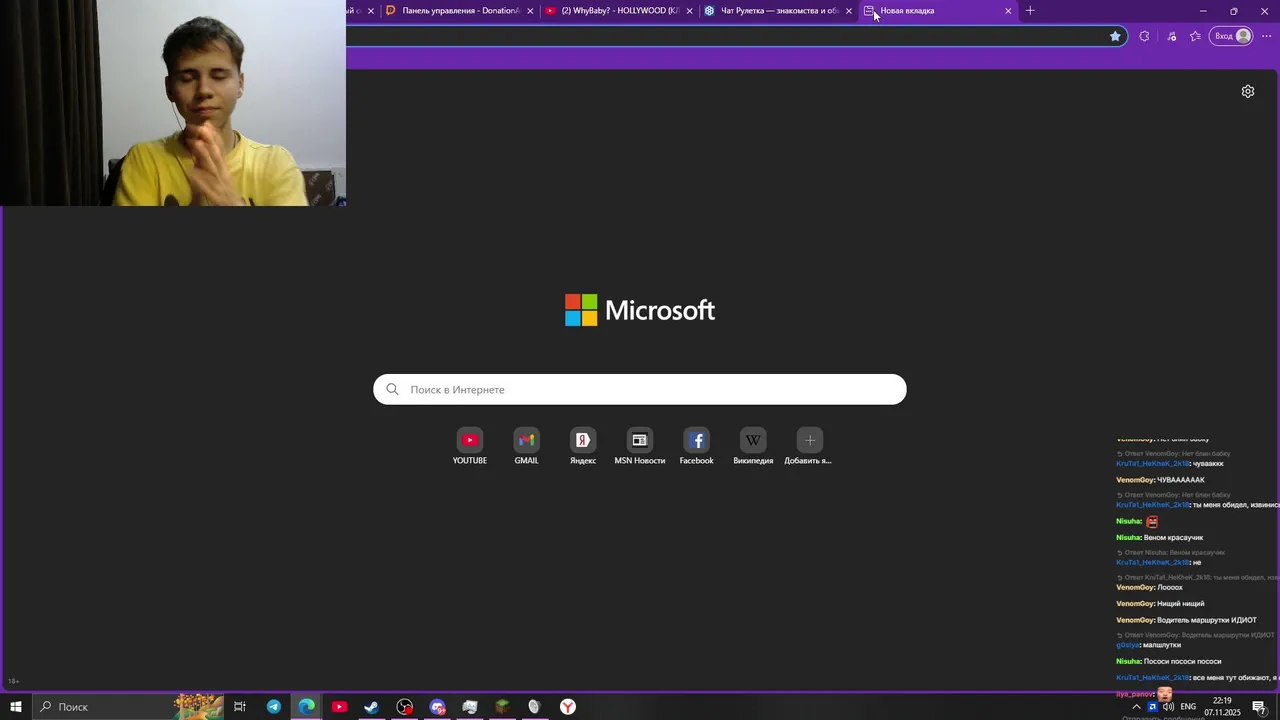Open the volume speaker tray icon
This screenshot has height=720, width=1280.
point(1167,707)
